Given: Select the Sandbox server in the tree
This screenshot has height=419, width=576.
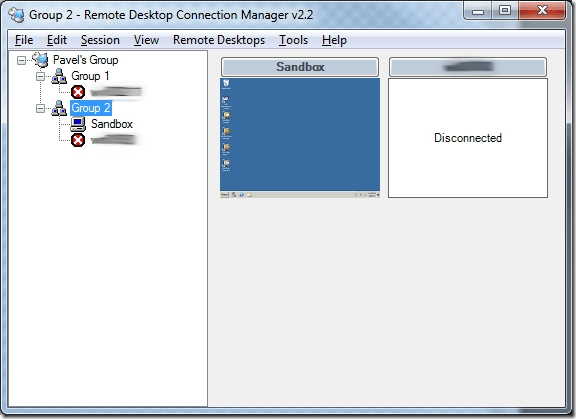Looking at the screenshot, I should tap(112, 124).
